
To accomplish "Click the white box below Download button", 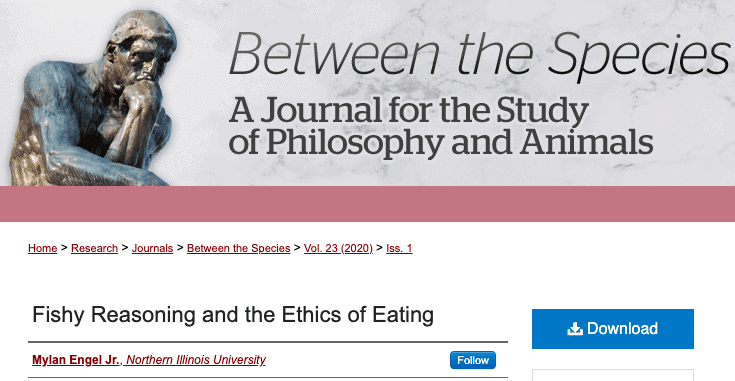I will (613, 375).
